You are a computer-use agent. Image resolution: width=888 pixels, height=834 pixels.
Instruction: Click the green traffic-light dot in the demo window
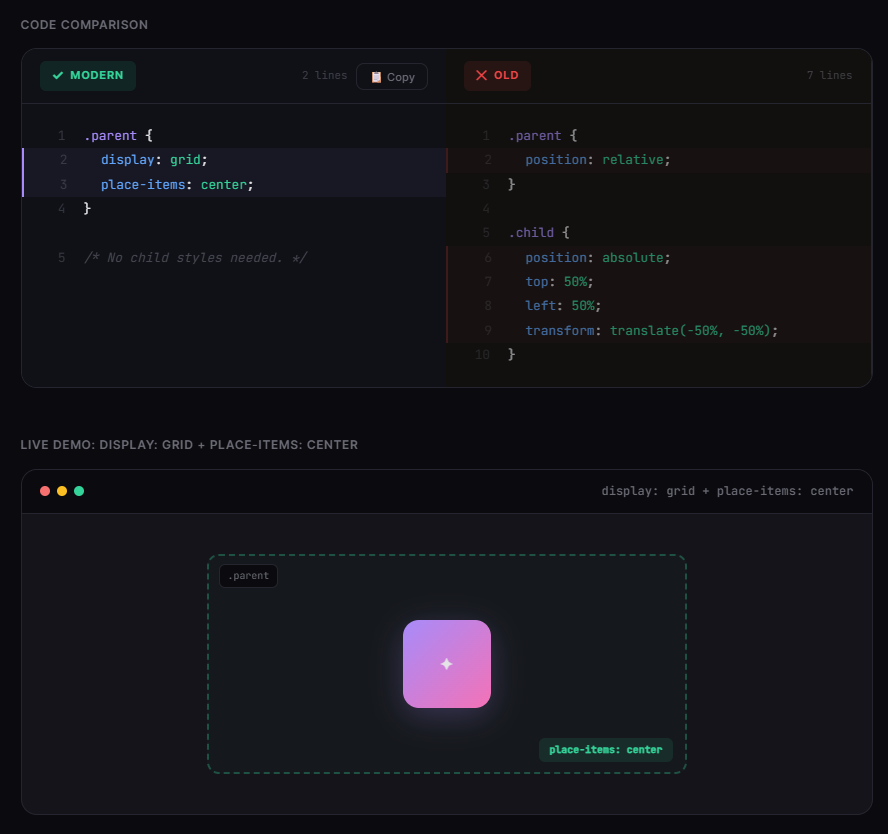click(78, 491)
